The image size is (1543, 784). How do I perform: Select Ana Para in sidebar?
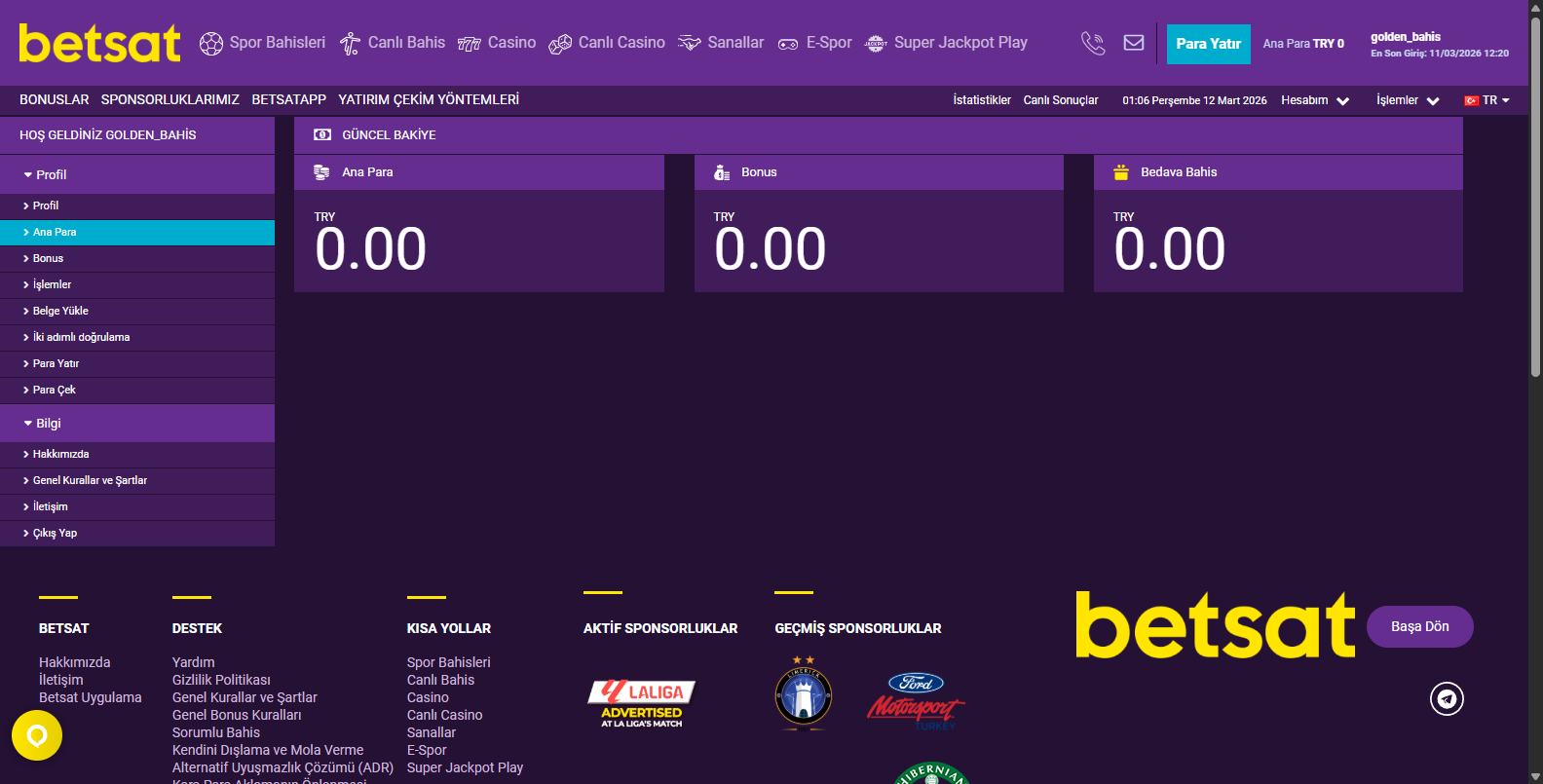(137, 232)
